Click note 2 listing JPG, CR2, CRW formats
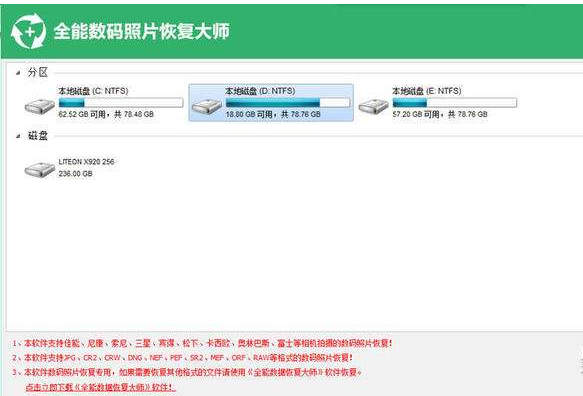Screen dimensions: 583x396 (182, 358)
